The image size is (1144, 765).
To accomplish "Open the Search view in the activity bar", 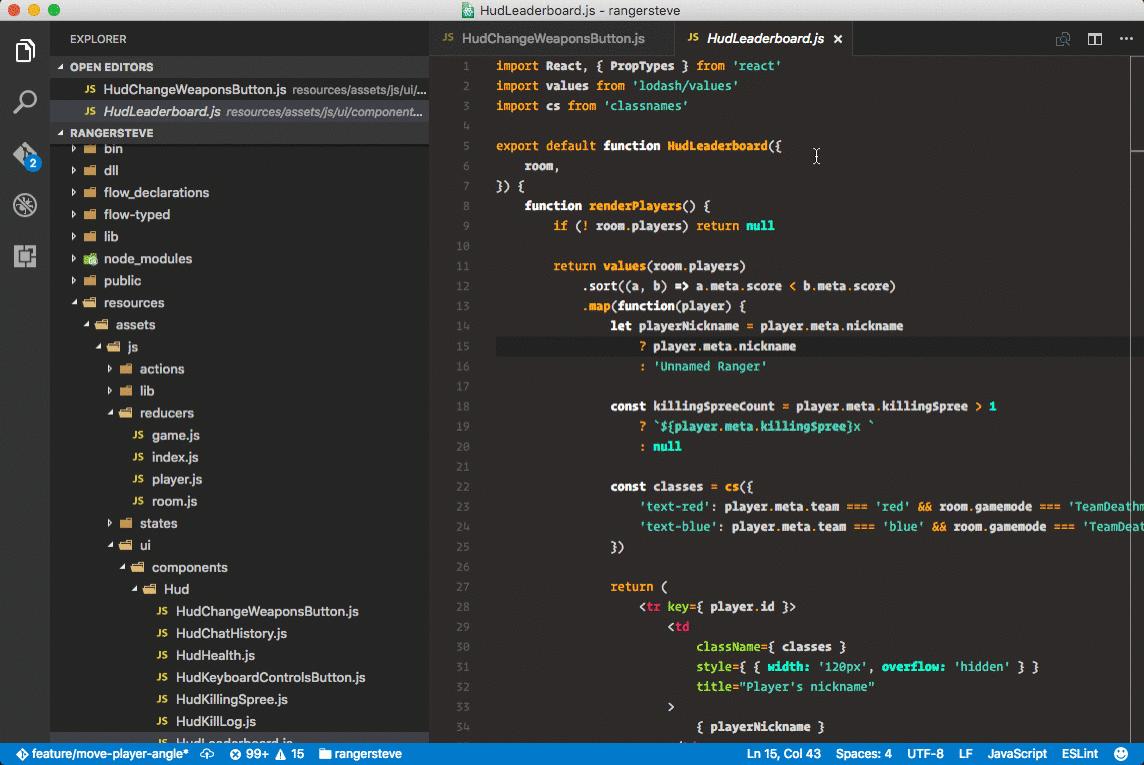I will click(x=25, y=102).
